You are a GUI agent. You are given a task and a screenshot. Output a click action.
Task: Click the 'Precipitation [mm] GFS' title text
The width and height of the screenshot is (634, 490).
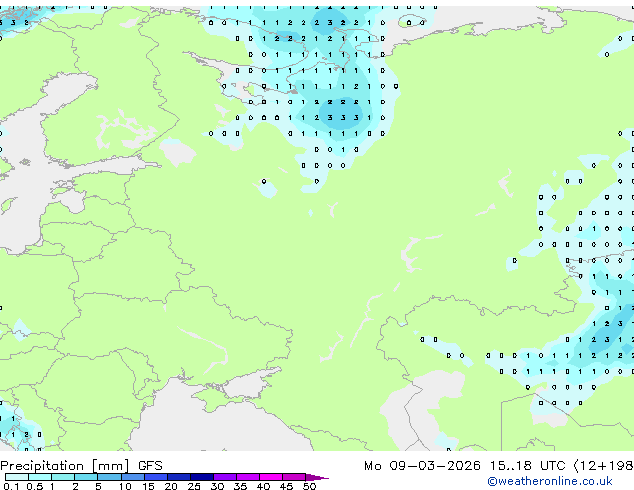[81, 466]
